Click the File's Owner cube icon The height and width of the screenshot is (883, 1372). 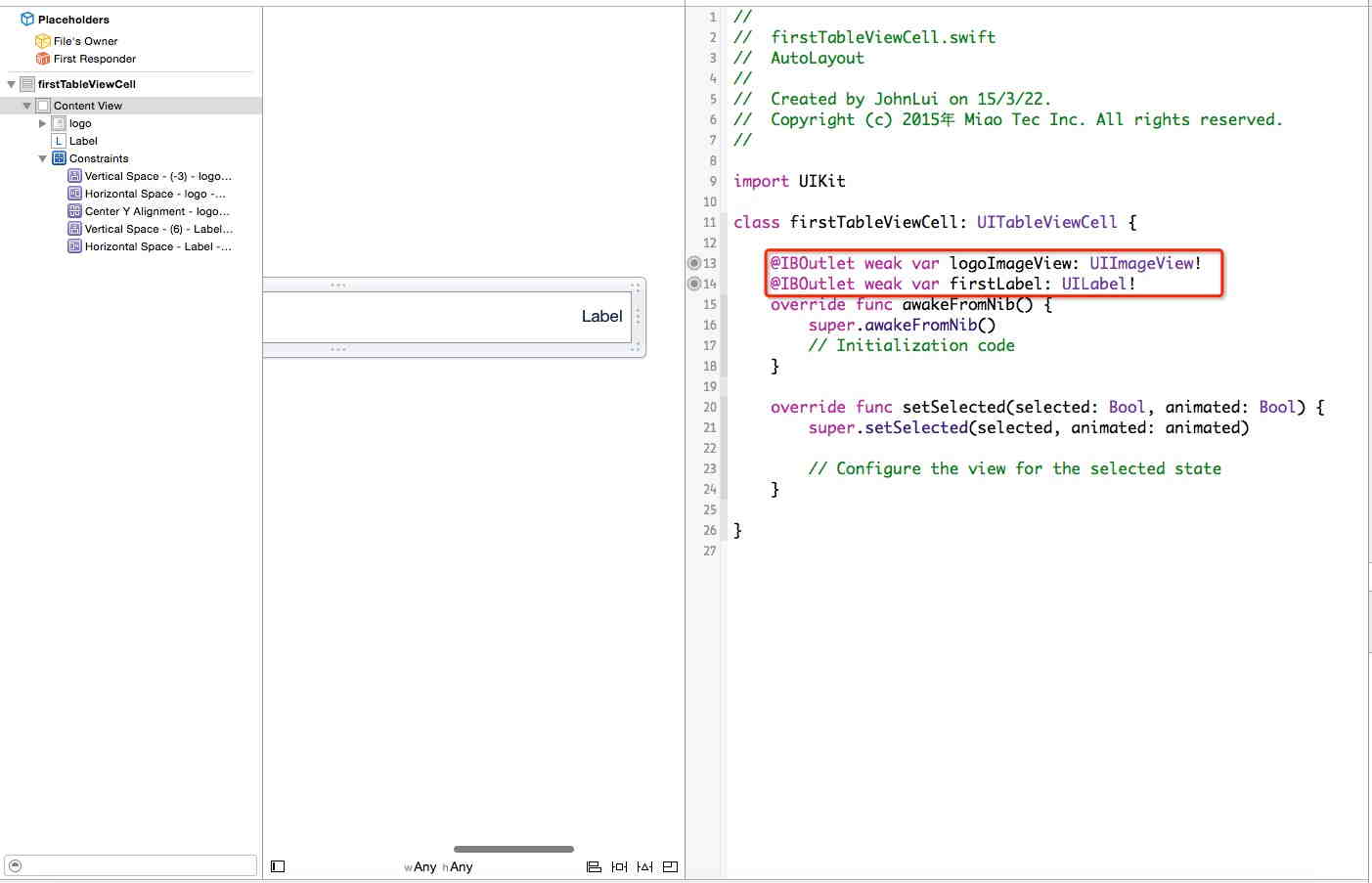pyautogui.click(x=43, y=41)
